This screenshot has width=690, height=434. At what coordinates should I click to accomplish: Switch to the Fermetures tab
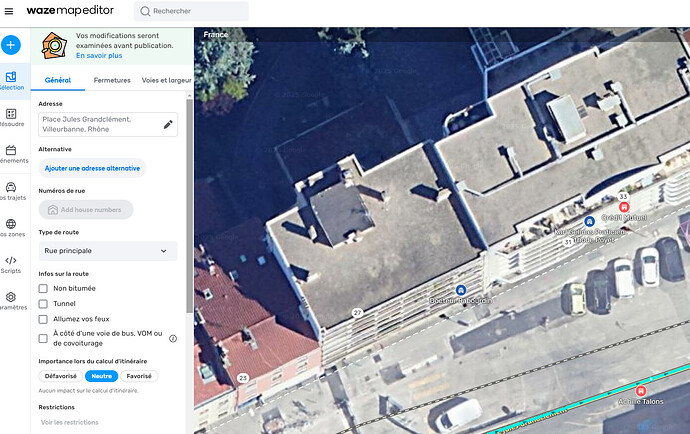112,80
